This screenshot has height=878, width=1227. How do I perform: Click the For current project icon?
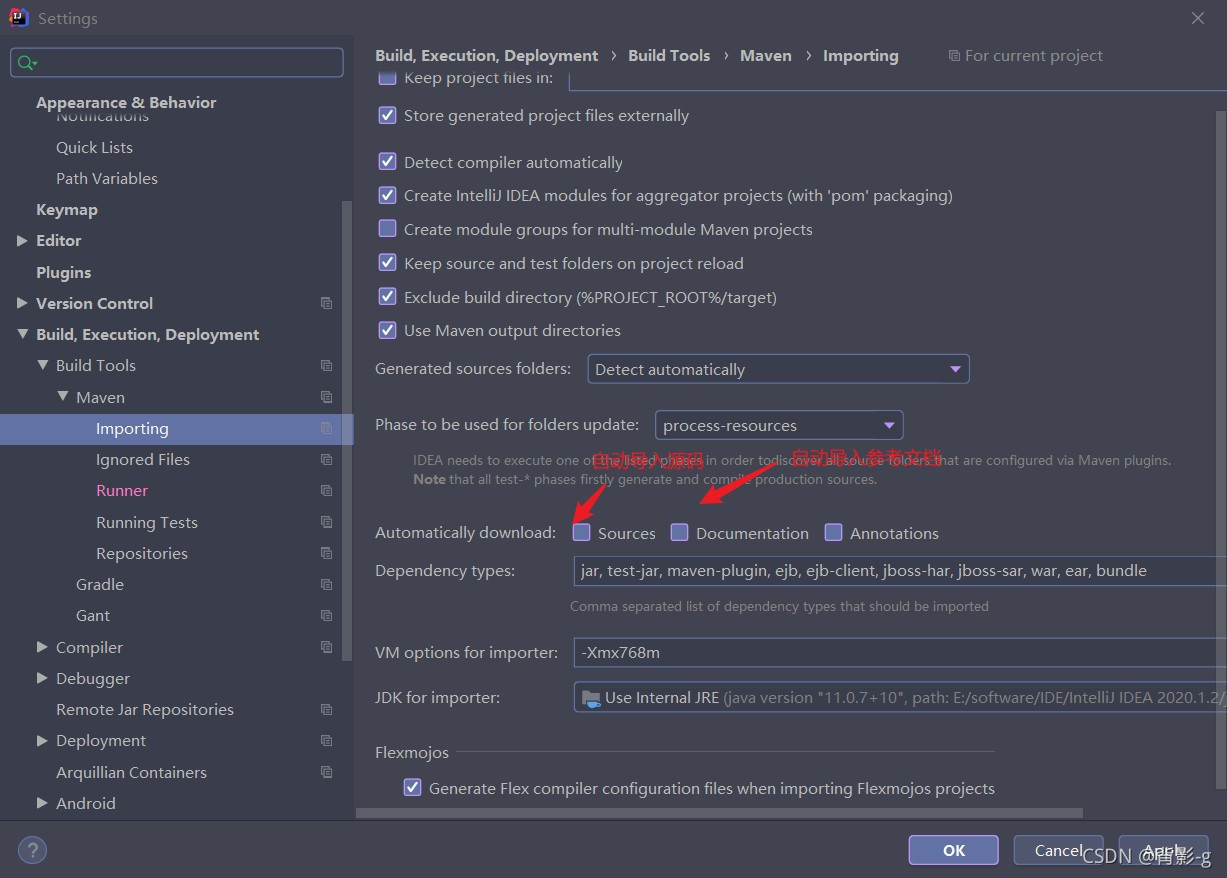954,56
